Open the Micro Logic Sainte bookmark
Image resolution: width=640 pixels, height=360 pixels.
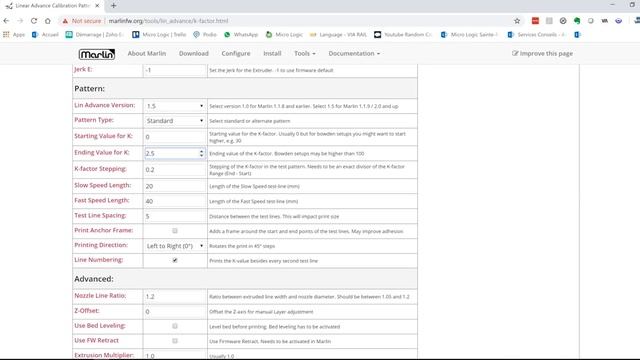tap(469, 35)
